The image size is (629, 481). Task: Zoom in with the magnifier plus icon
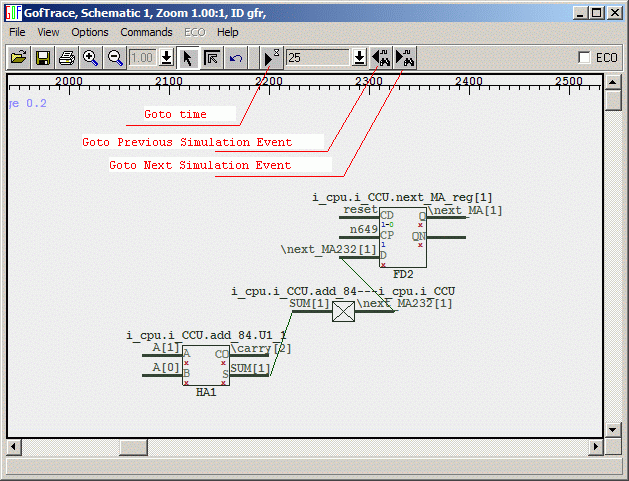coord(91,58)
